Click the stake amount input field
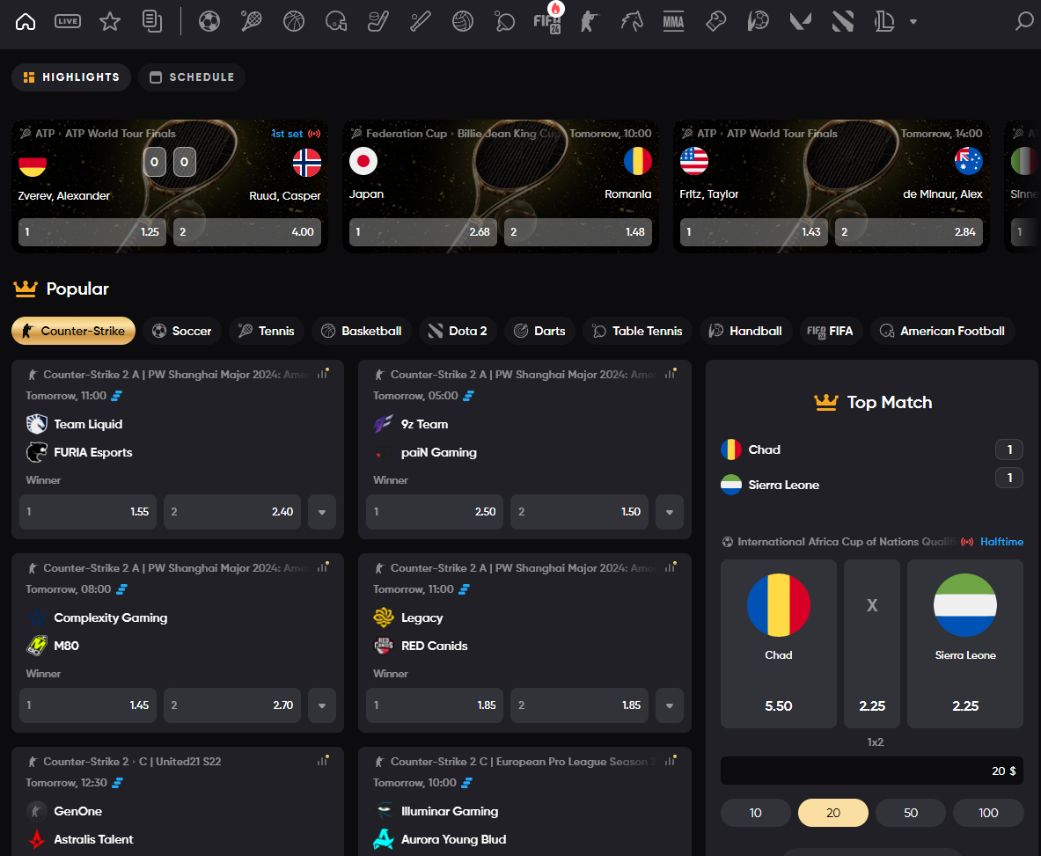Image resolution: width=1041 pixels, height=856 pixels. click(x=871, y=771)
